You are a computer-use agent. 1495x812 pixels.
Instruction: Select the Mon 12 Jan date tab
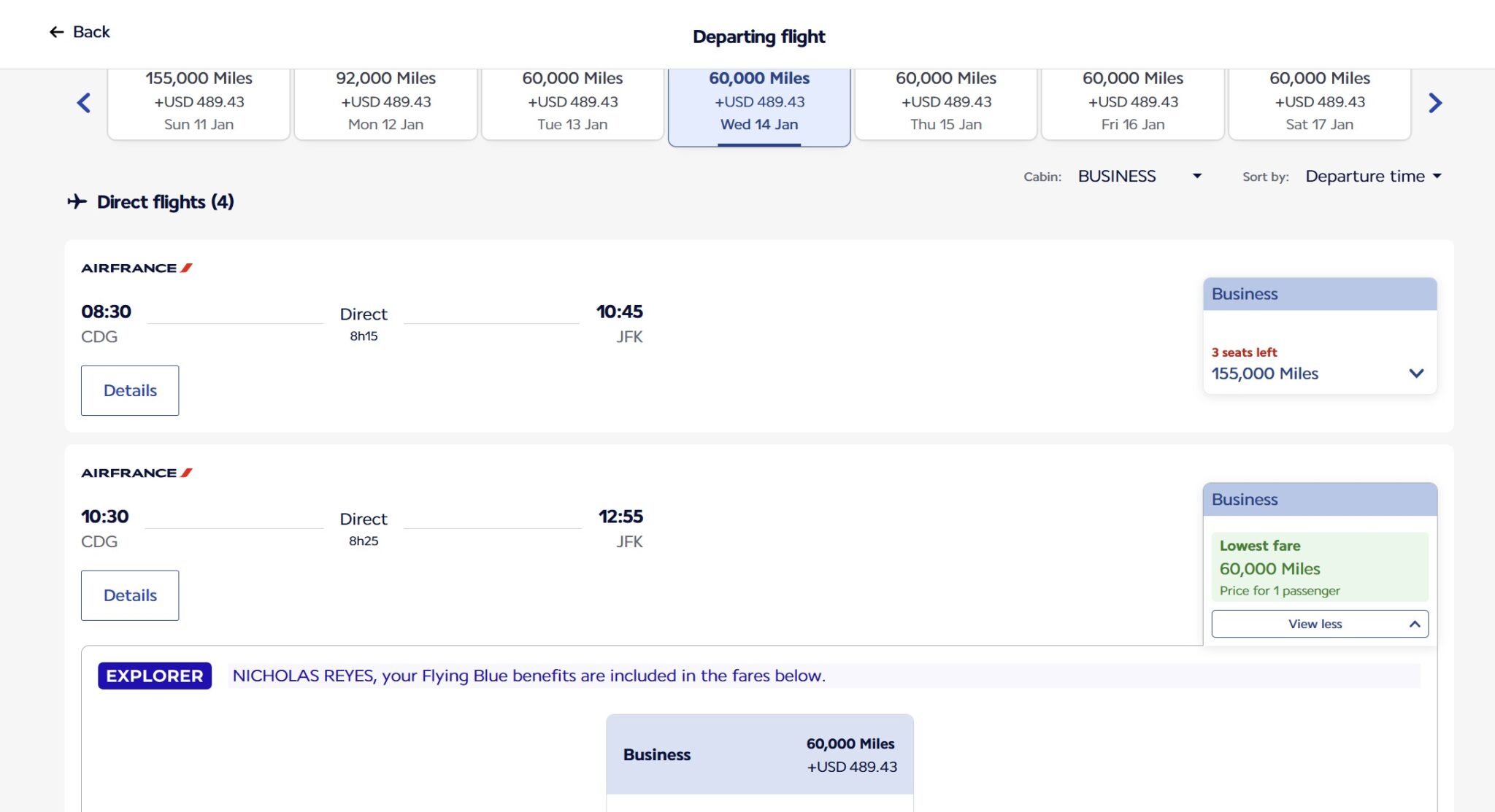[x=385, y=102]
